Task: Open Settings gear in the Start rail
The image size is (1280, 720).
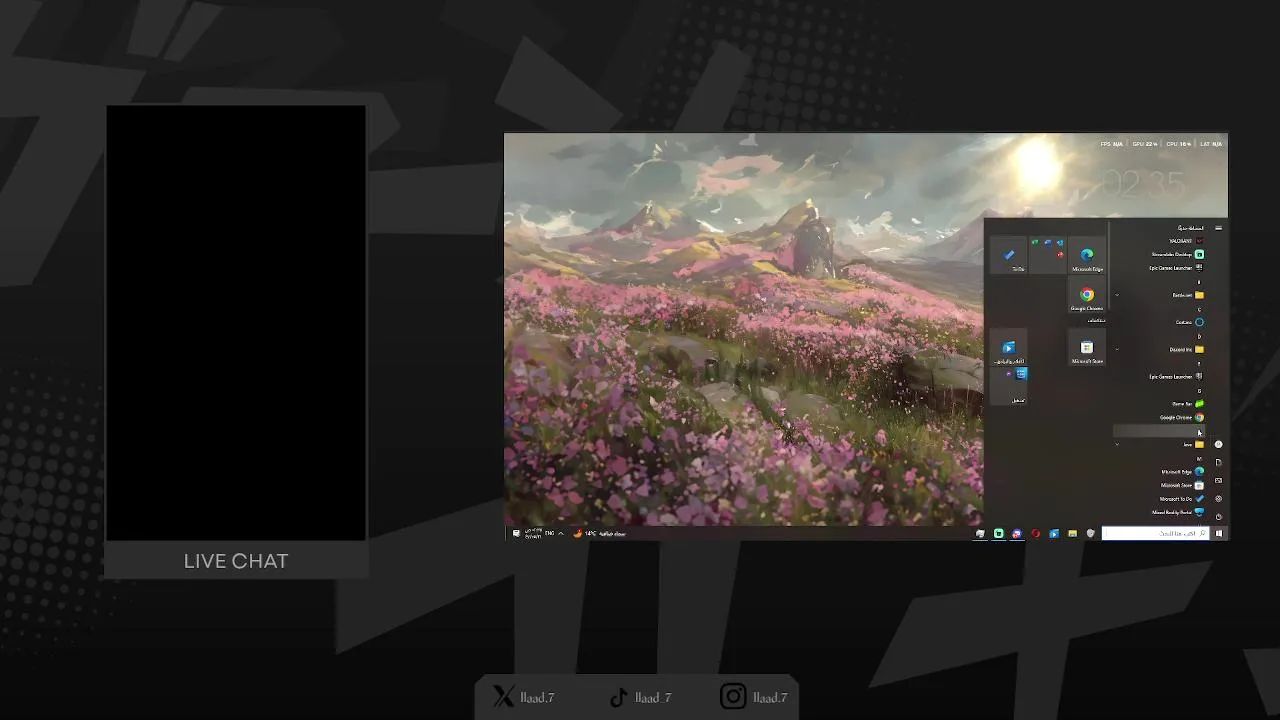Action: (x=1218, y=499)
